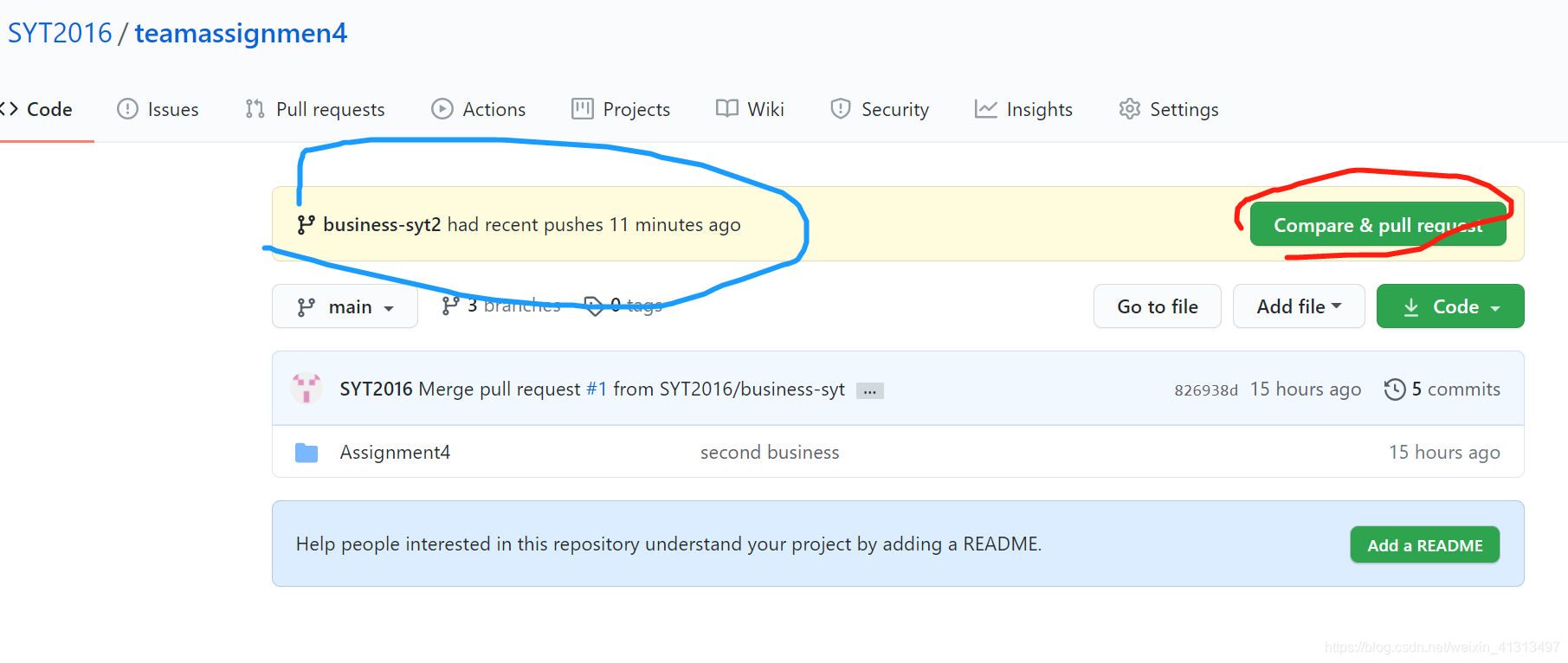The image size is (1568, 663).
Task: Open the main branch selector dropdown
Action: coord(345,306)
